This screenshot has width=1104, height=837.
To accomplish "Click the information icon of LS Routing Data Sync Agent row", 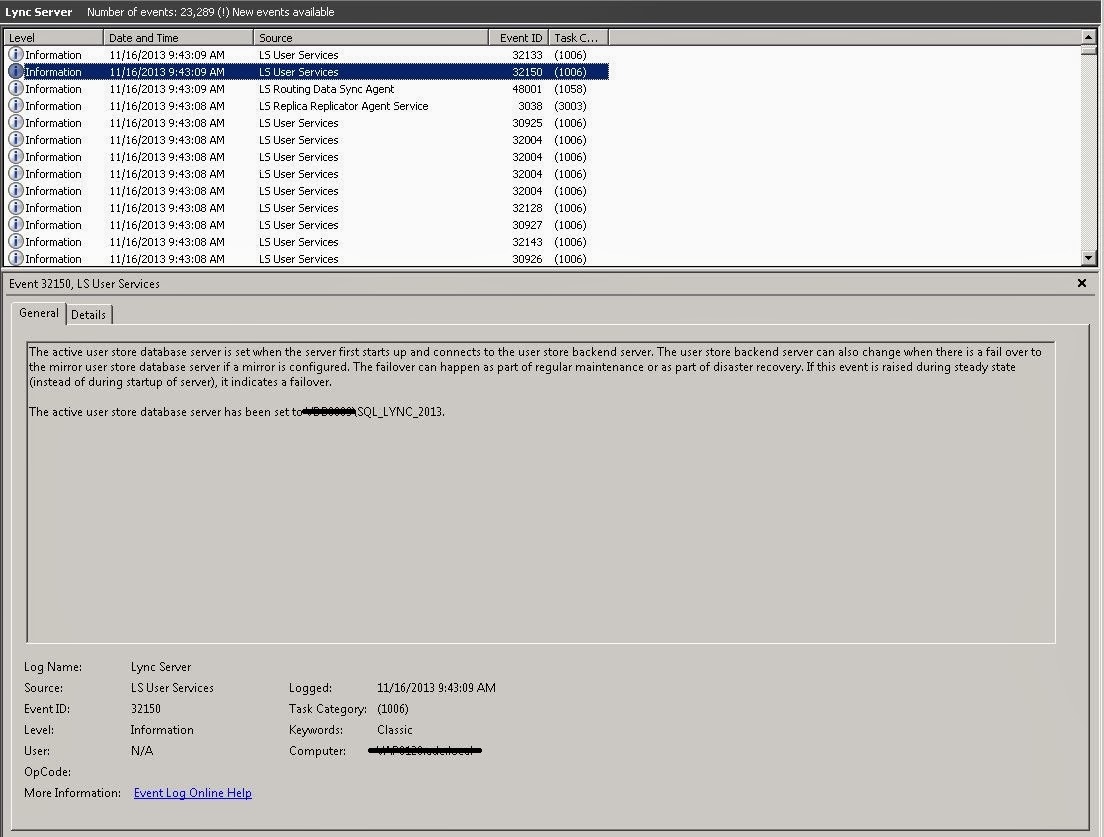I will pyautogui.click(x=15, y=88).
